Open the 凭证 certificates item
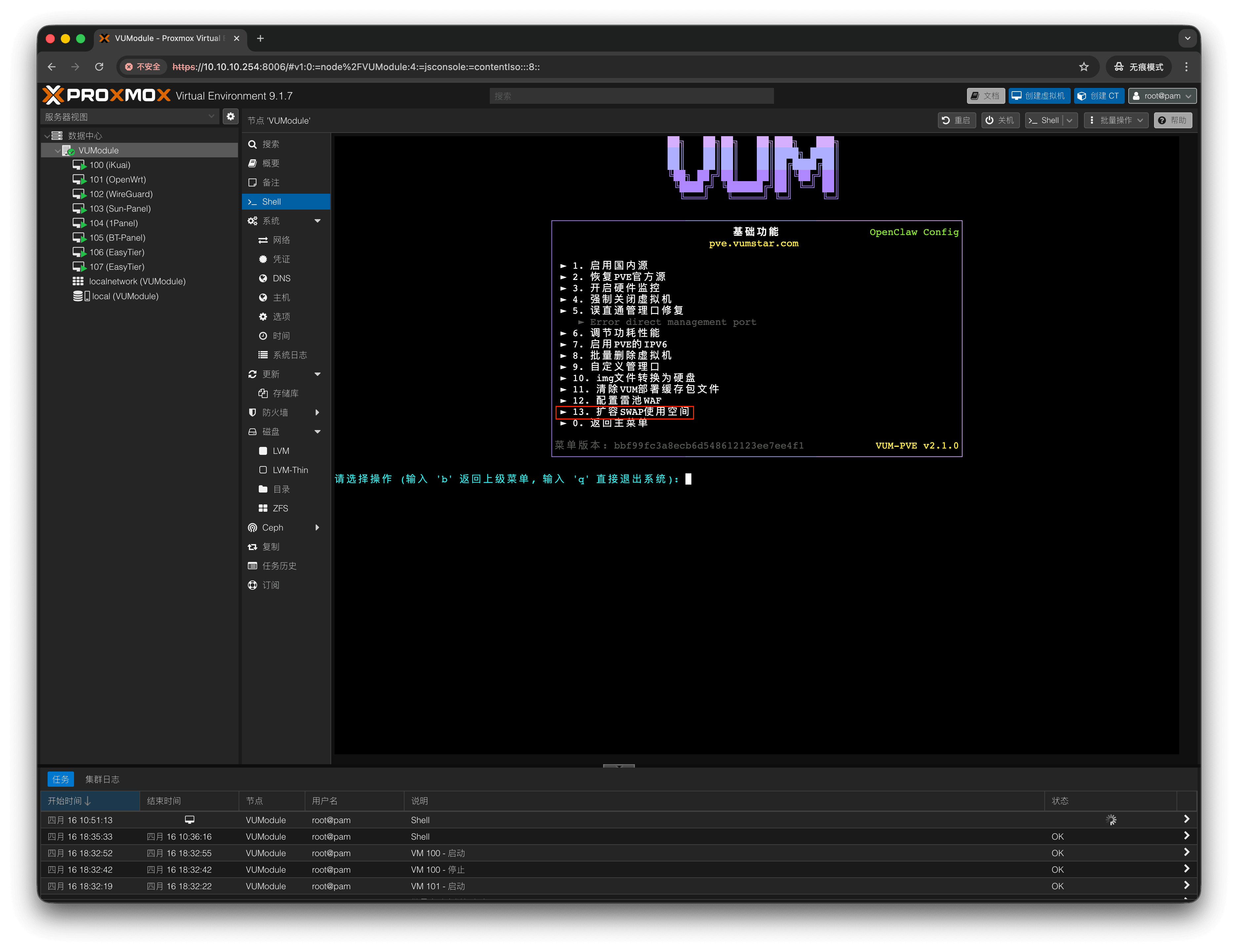1238x952 pixels. [286, 259]
